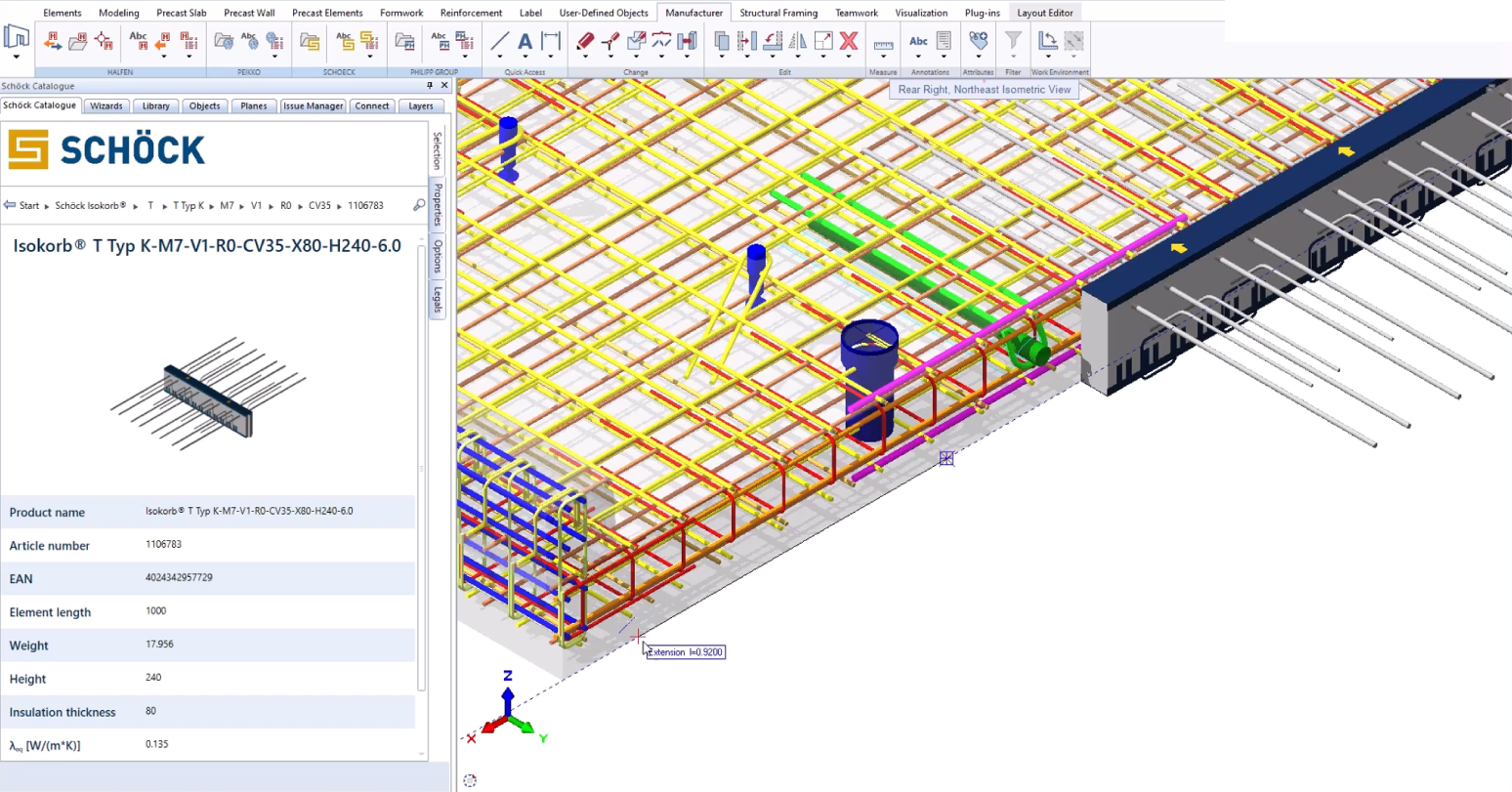1512x792 pixels.
Task: Go to Schöck Isokorb® breadcrumb level
Action: click(91, 206)
